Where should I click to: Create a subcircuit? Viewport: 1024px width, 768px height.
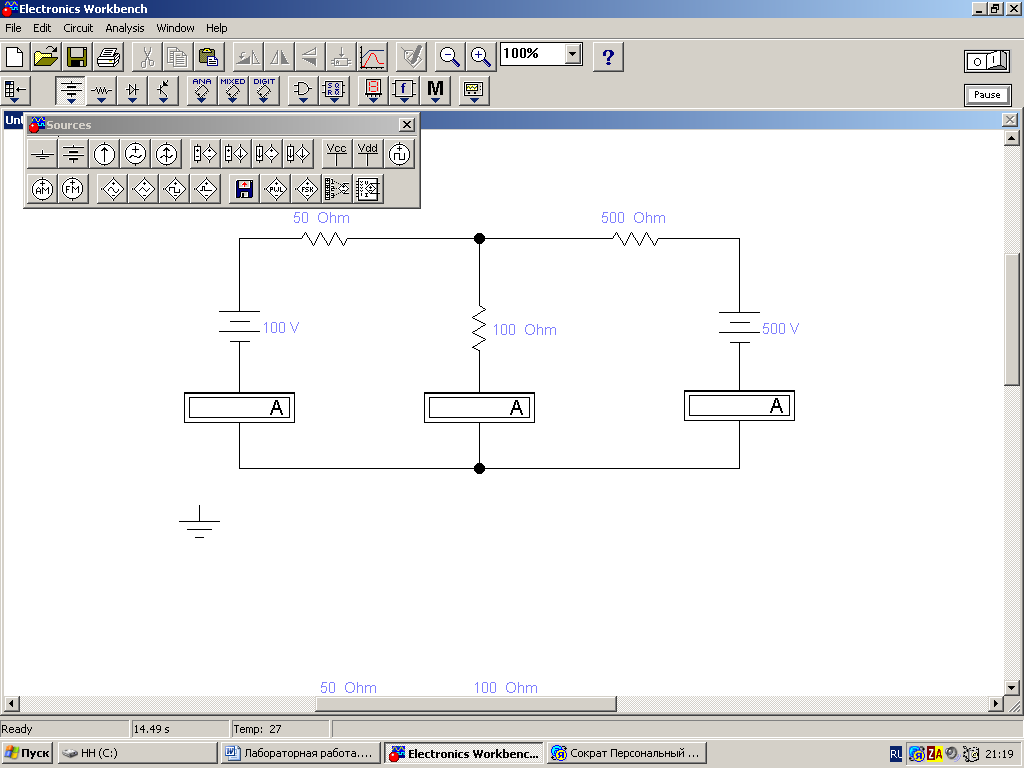(341, 57)
